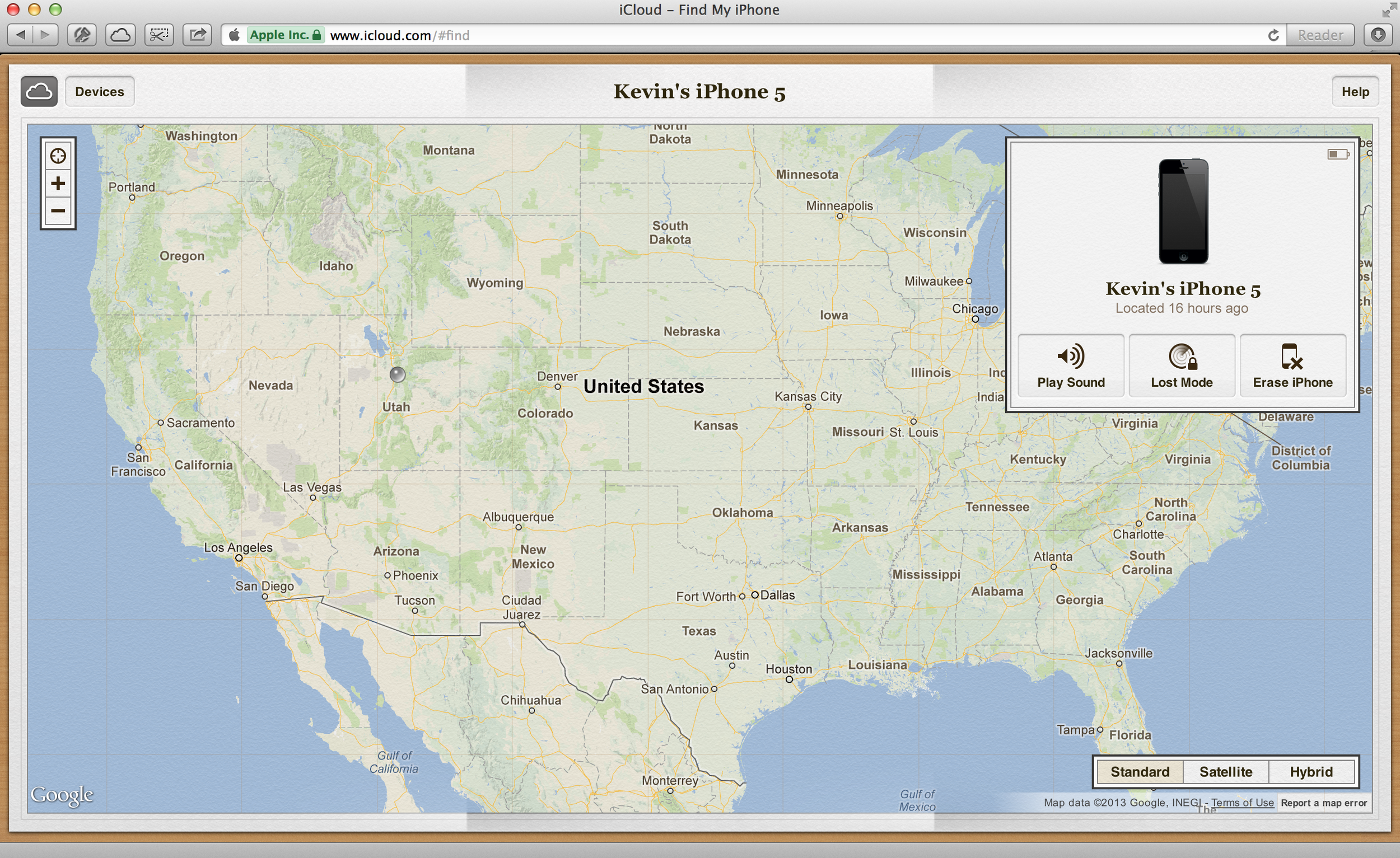Click 'Located 16 hours ago' text
The height and width of the screenshot is (858, 1400).
point(1181,308)
